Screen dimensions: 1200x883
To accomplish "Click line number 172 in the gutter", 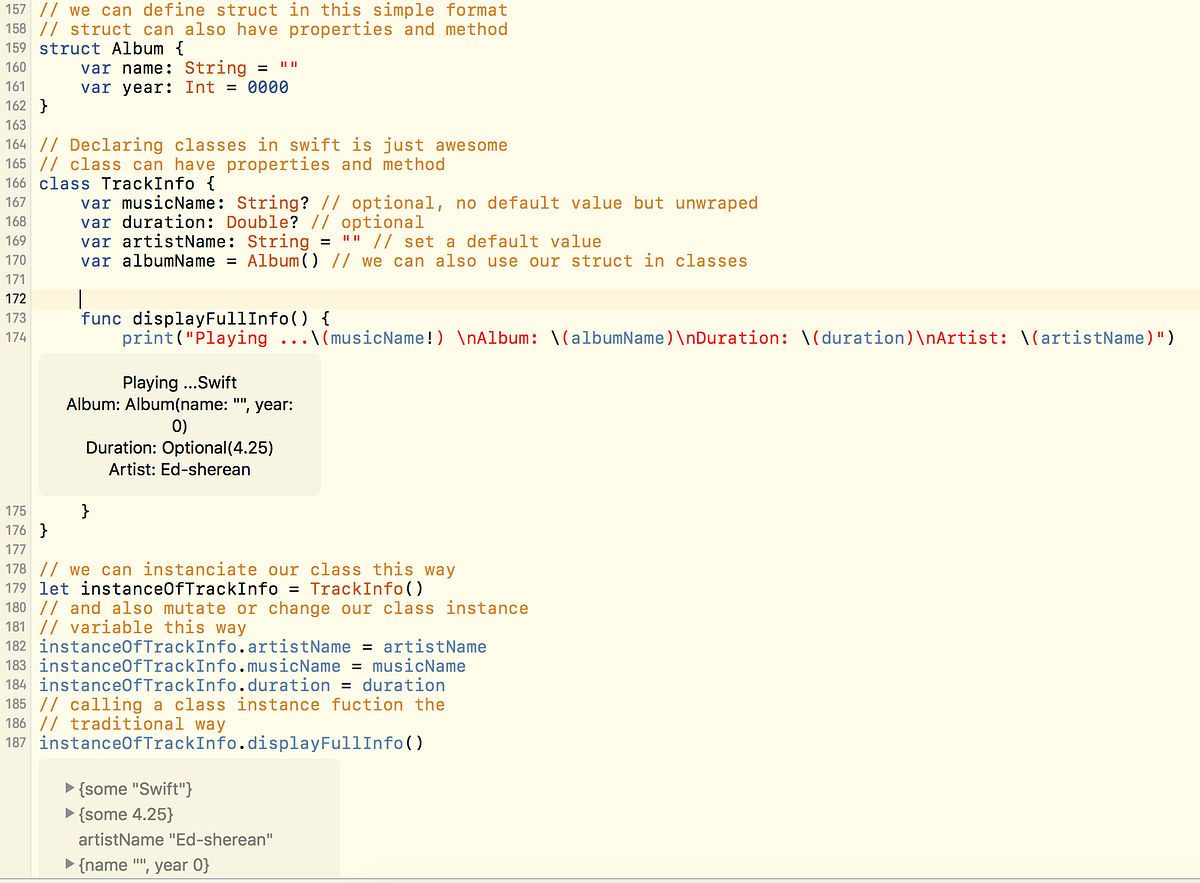I will coord(15,298).
